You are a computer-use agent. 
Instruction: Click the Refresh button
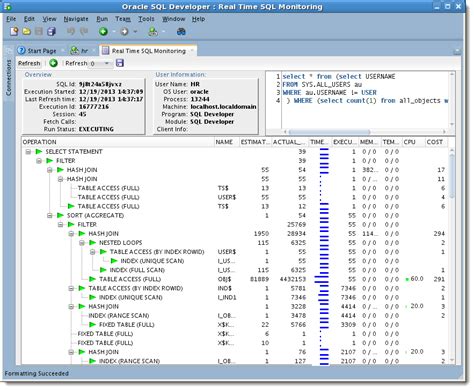pos(29,63)
